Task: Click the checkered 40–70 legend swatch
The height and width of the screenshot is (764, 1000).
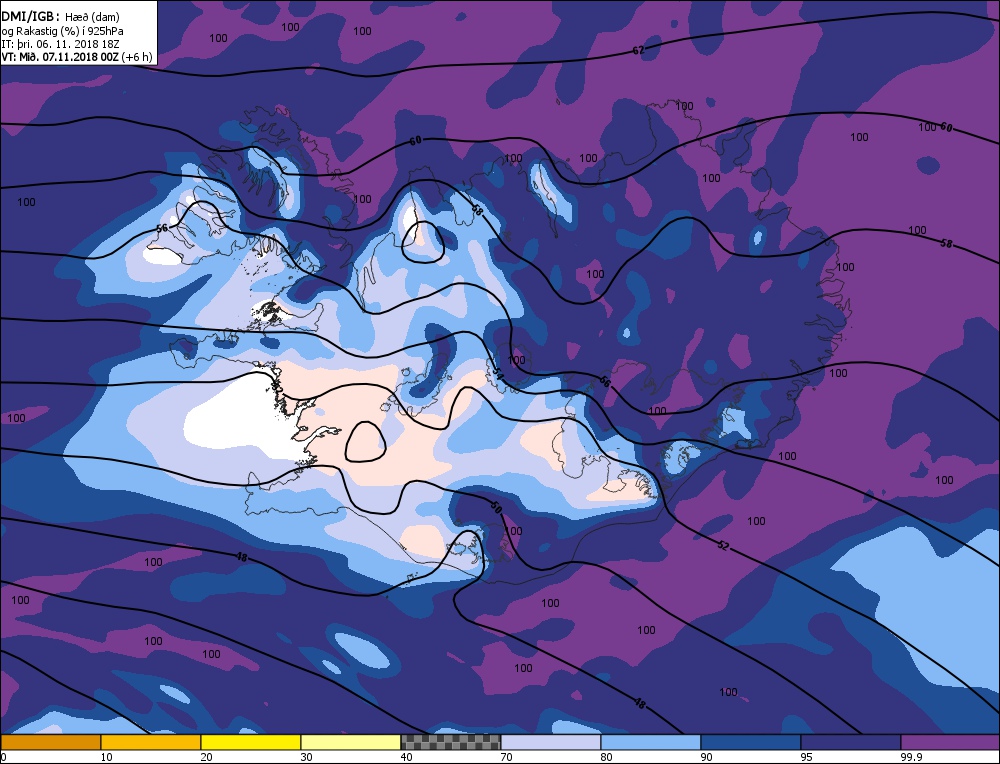Action: pyautogui.click(x=450, y=742)
